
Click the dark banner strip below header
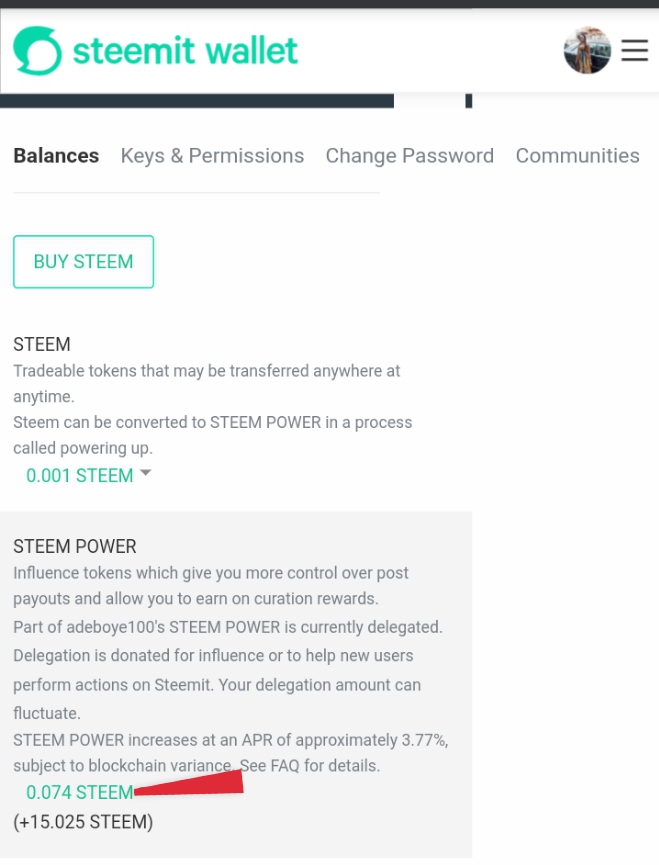click(200, 101)
